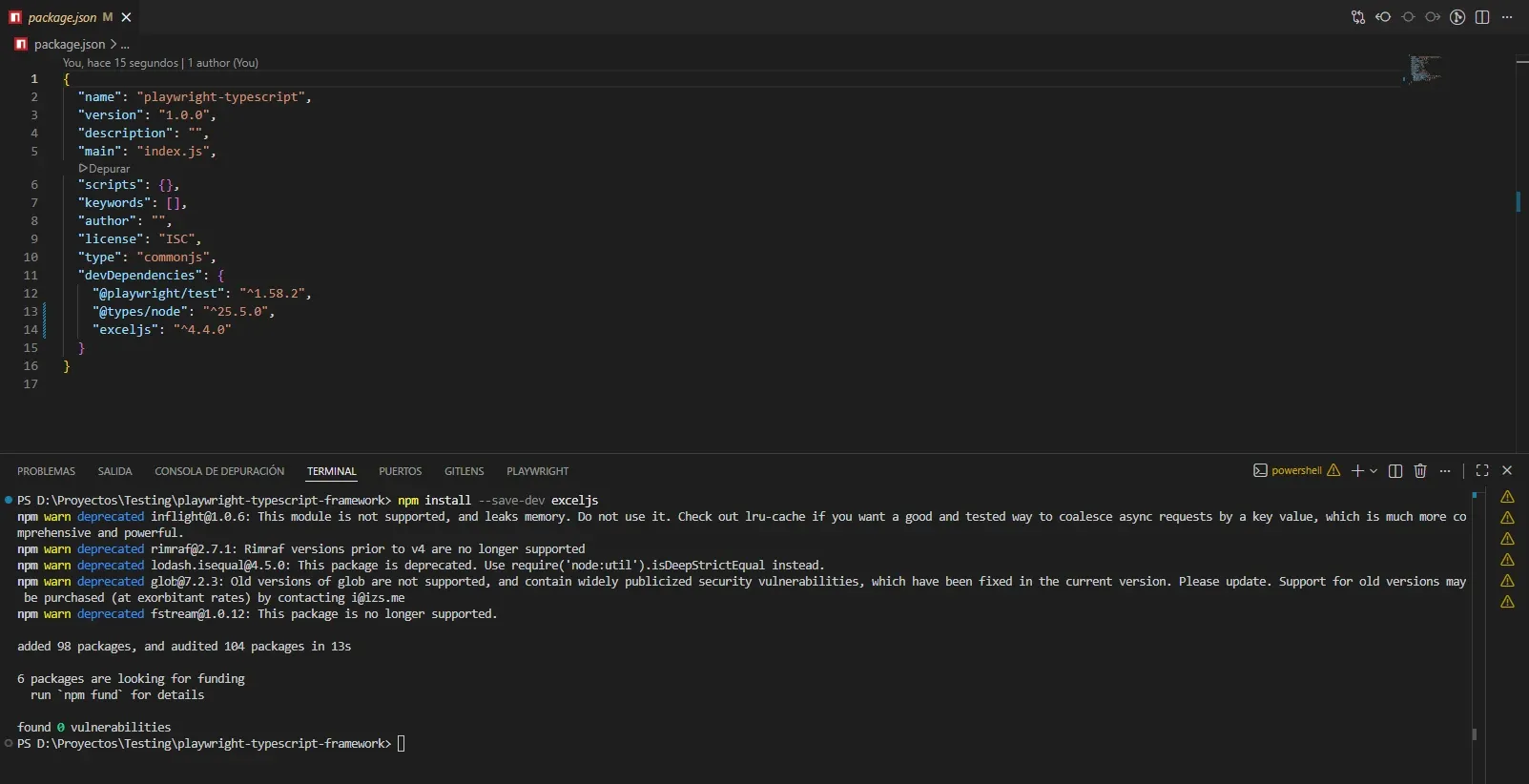This screenshot has height=784, width=1529.
Task: Click warning triangle next to powershell label
Action: pyautogui.click(x=1333, y=470)
